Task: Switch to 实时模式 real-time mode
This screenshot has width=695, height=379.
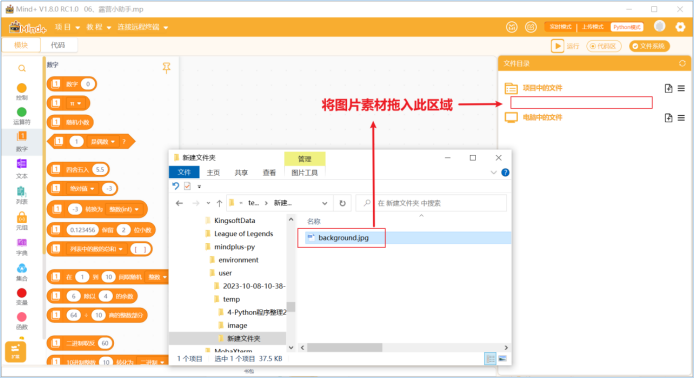Action: click(x=560, y=27)
